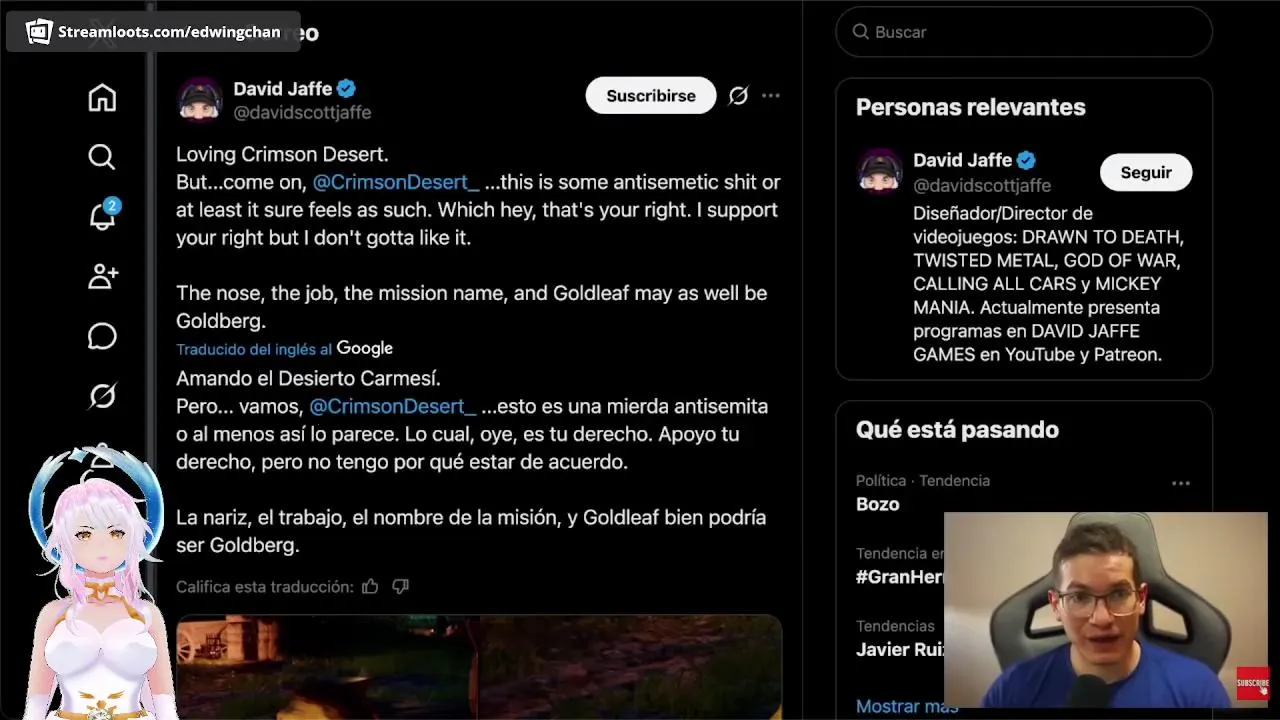Click David Jaffe's avatar in the post
Viewport: 1280px width, 720px height.
[x=199, y=100]
